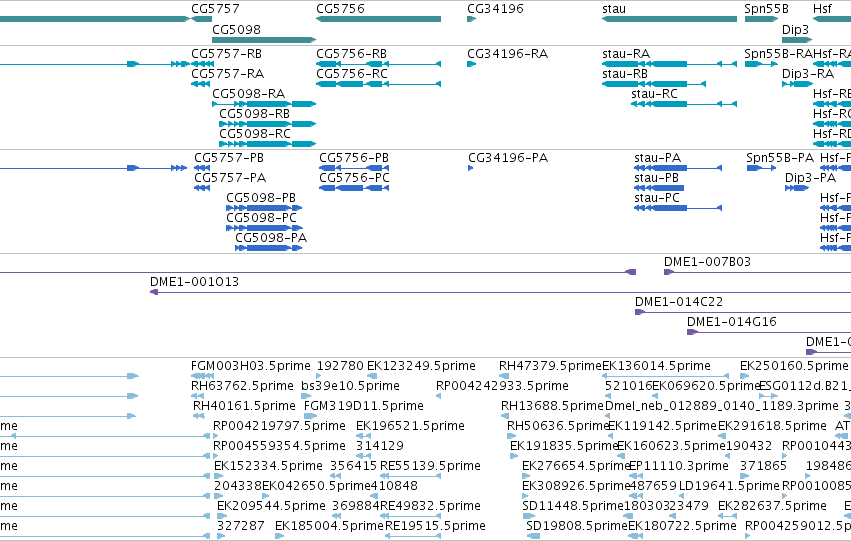This screenshot has height=541, width=851.
Task: Click BAC clone DME1-007B03
Action: click(707, 262)
